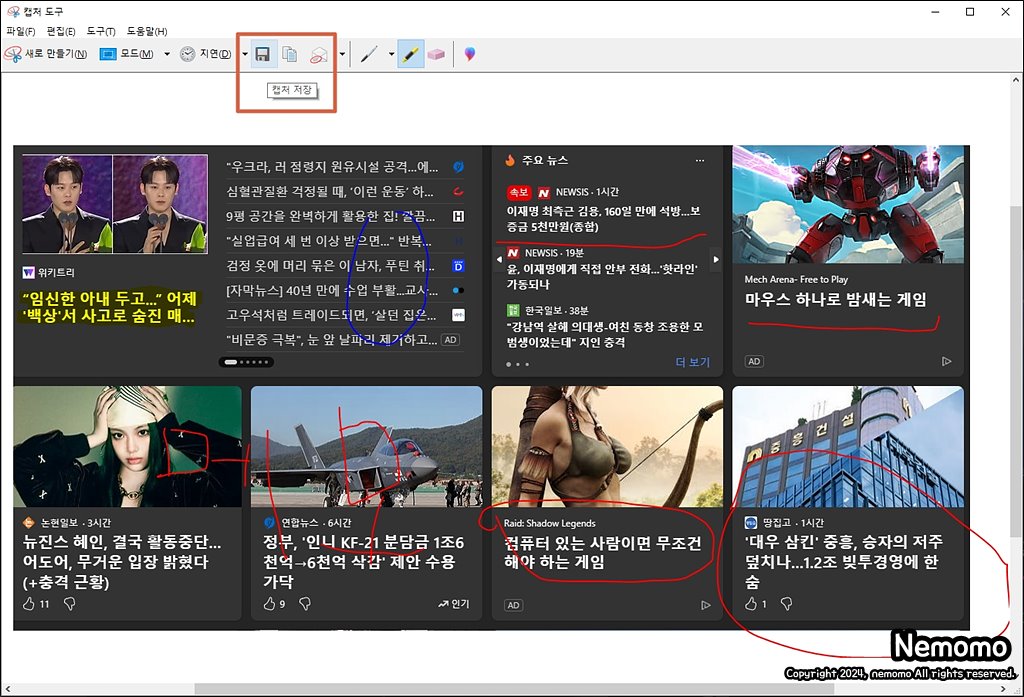Click the left carousel arrow in 주요 뉴스
Screen dimensions: 1024x697
point(499,259)
